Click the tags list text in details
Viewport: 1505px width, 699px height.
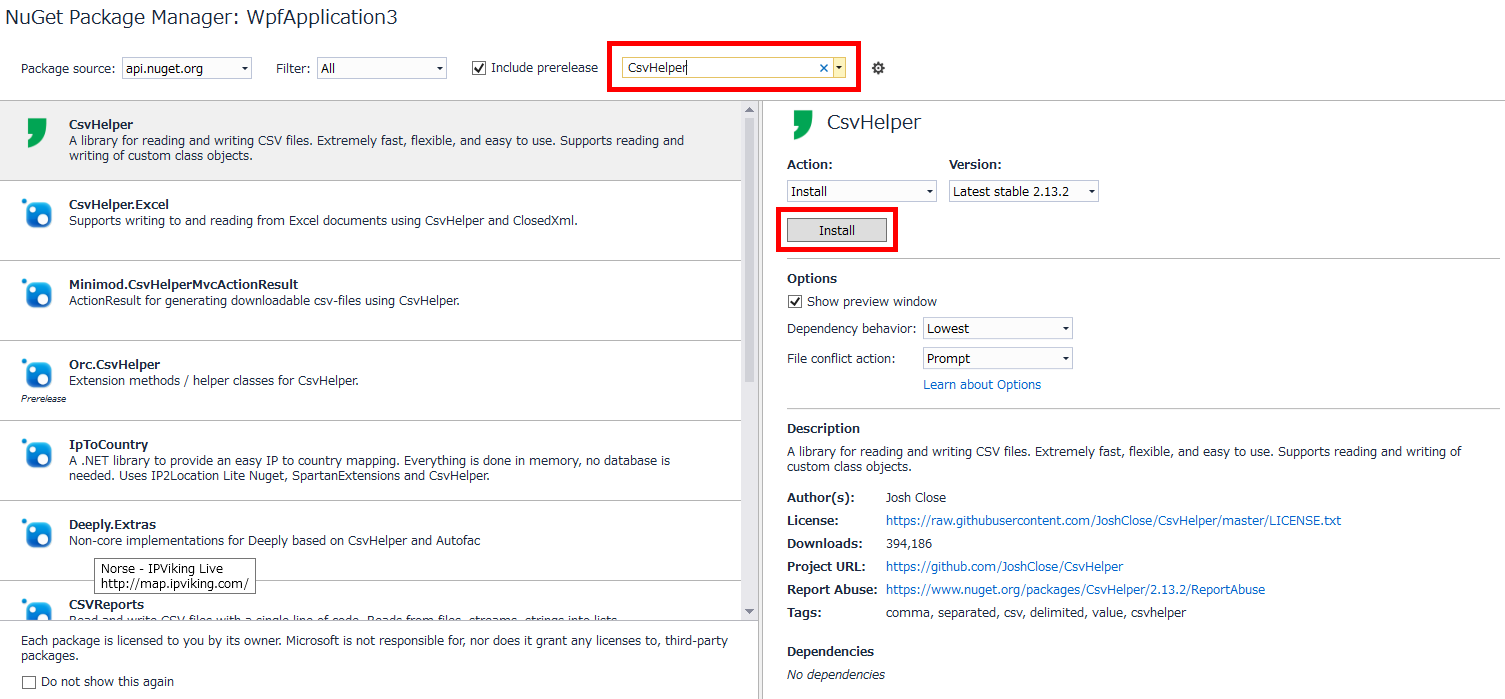click(1036, 613)
